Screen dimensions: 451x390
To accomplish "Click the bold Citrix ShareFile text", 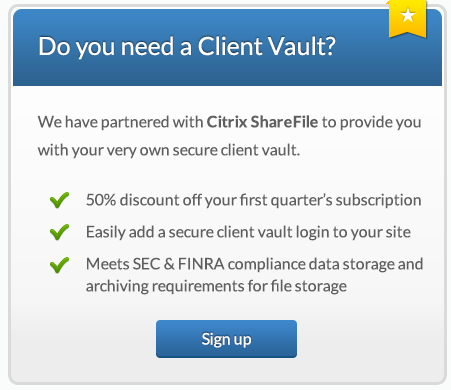I will pyautogui.click(x=262, y=122).
